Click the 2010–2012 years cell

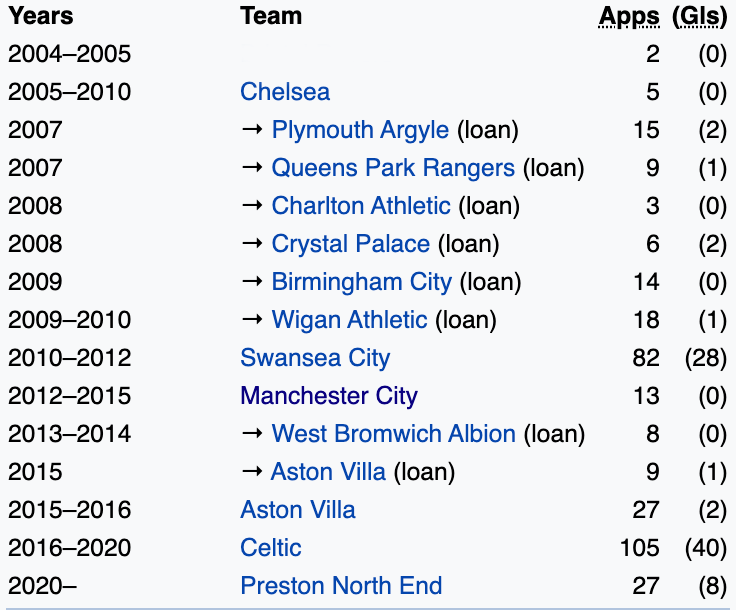tap(69, 358)
